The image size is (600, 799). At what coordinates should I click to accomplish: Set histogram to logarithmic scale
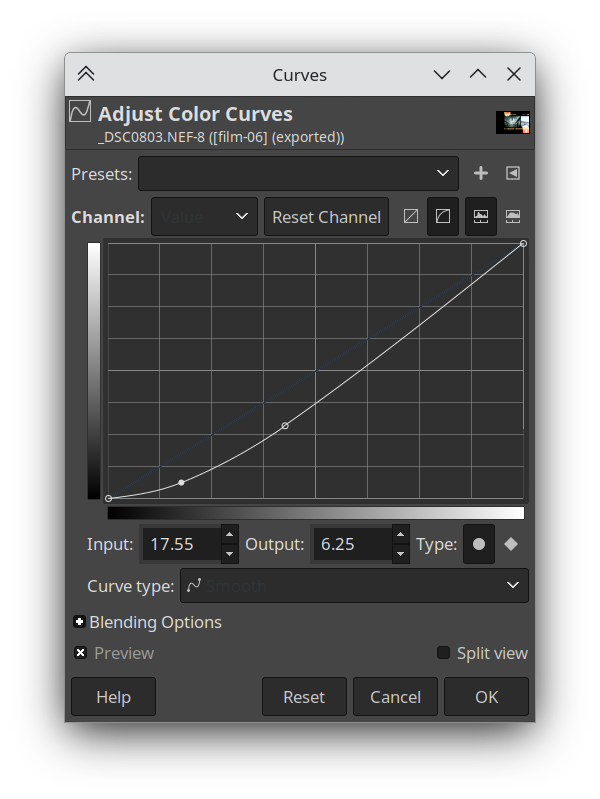pyautogui.click(x=513, y=216)
